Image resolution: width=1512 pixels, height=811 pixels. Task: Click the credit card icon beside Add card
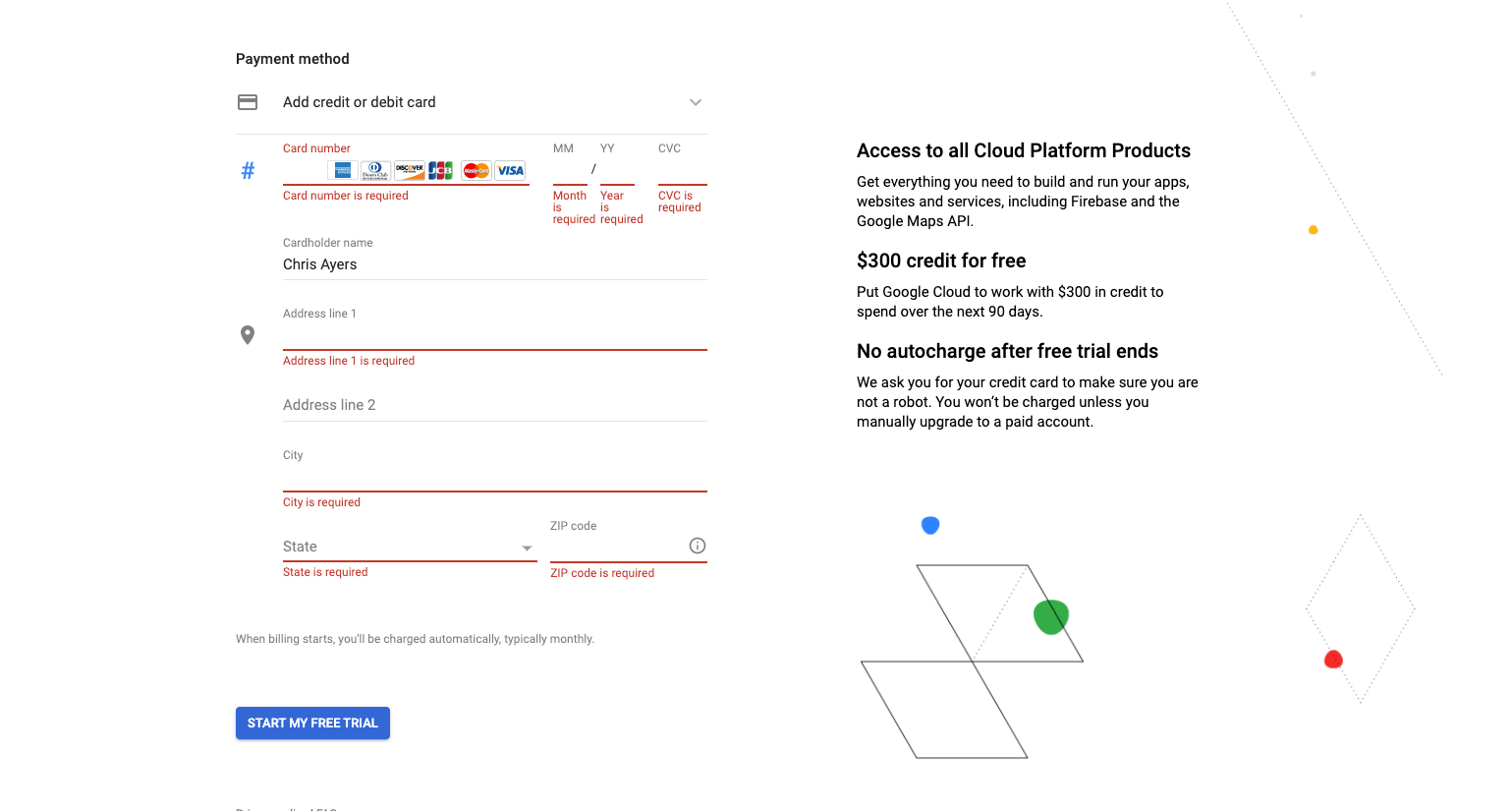248,102
